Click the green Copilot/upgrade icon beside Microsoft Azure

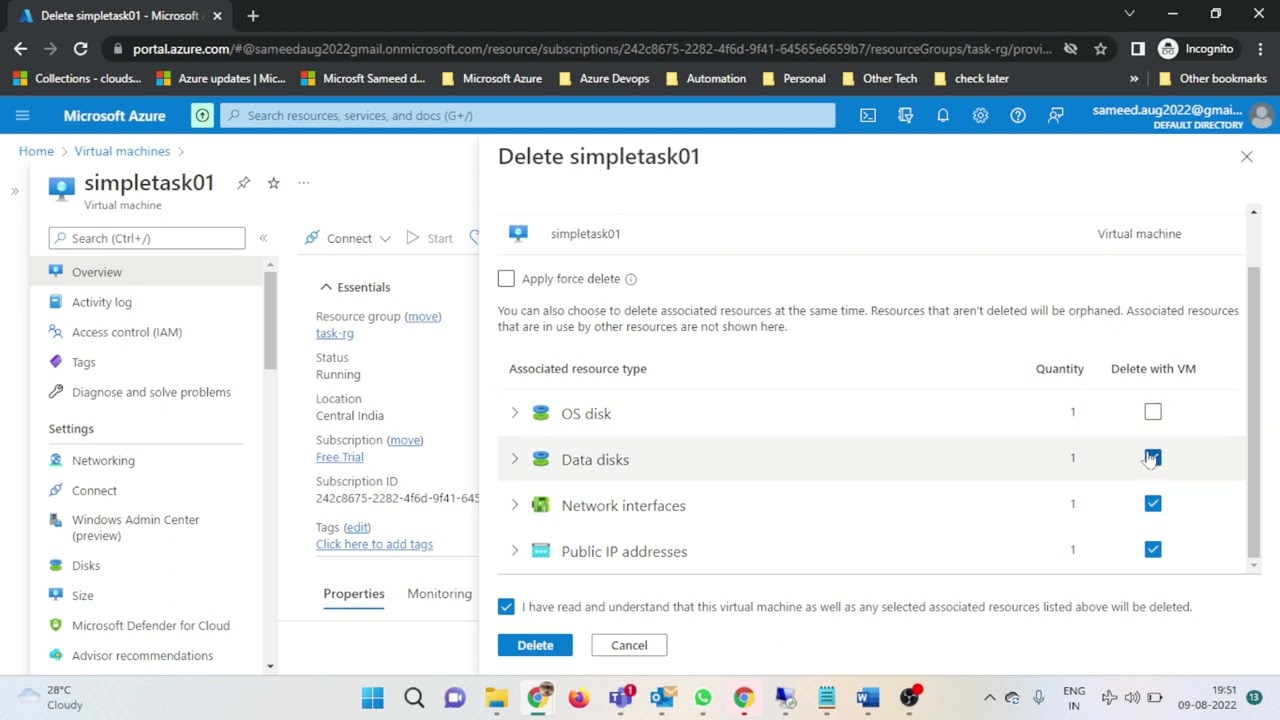202,115
